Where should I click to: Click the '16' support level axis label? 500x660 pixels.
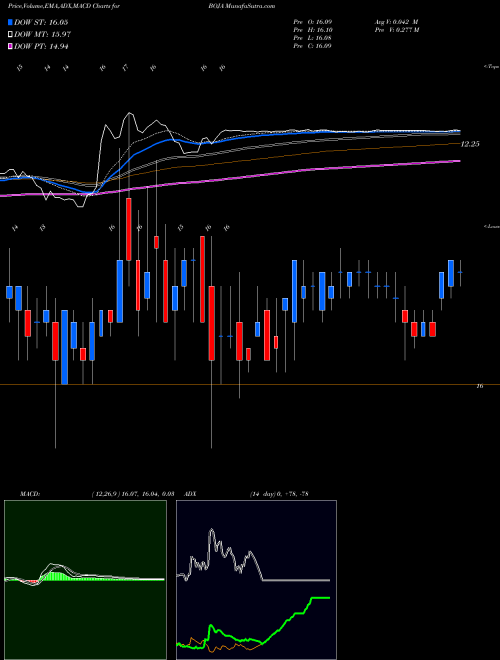[479, 386]
